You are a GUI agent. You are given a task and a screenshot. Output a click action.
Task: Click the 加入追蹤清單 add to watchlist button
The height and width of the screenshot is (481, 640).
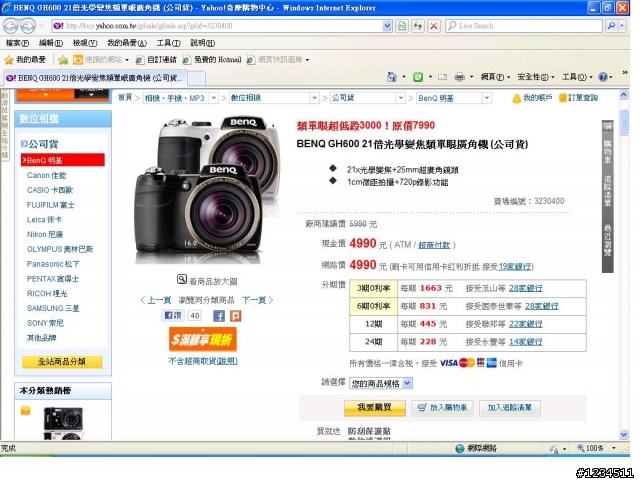(510, 408)
